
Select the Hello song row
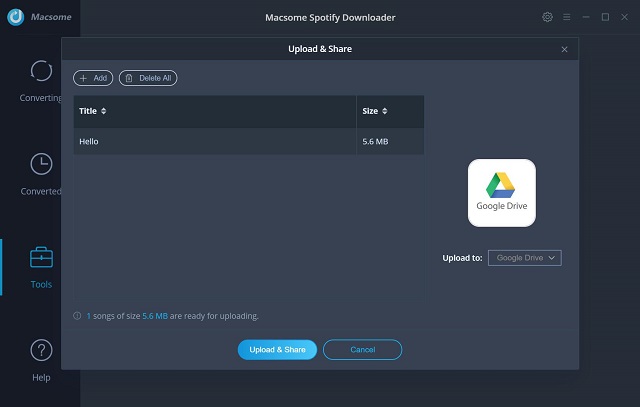[x=249, y=142]
